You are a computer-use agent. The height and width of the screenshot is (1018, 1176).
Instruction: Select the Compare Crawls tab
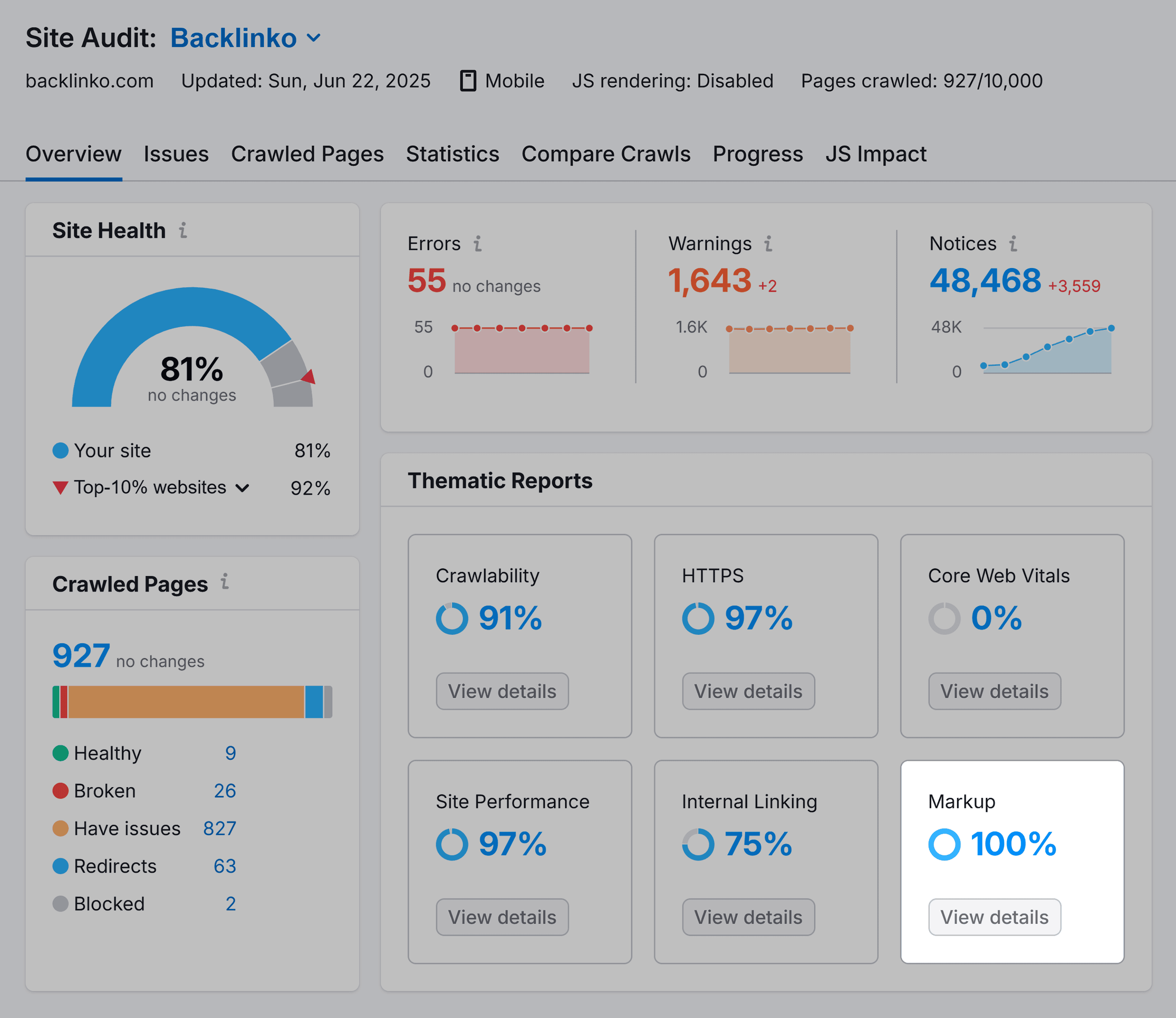(606, 154)
